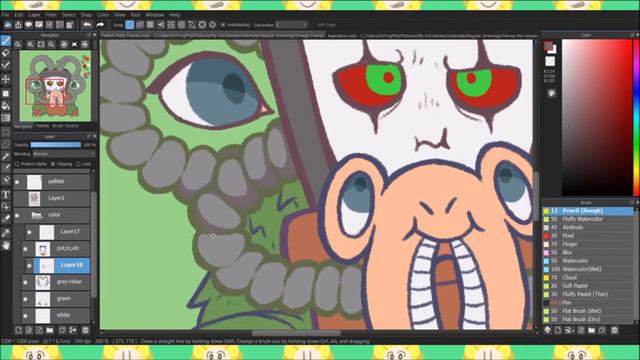Click the layer list scrollbar
Image resolution: width=640 pixels, height=360 pixels.
tap(94, 245)
